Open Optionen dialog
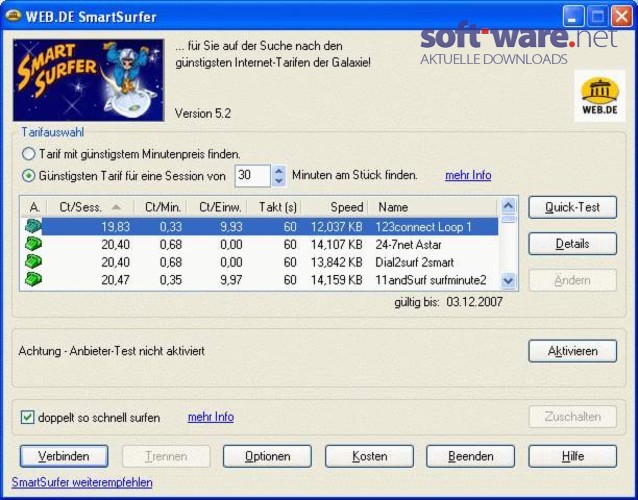Image resolution: width=638 pixels, height=500 pixels. [267, 456]
